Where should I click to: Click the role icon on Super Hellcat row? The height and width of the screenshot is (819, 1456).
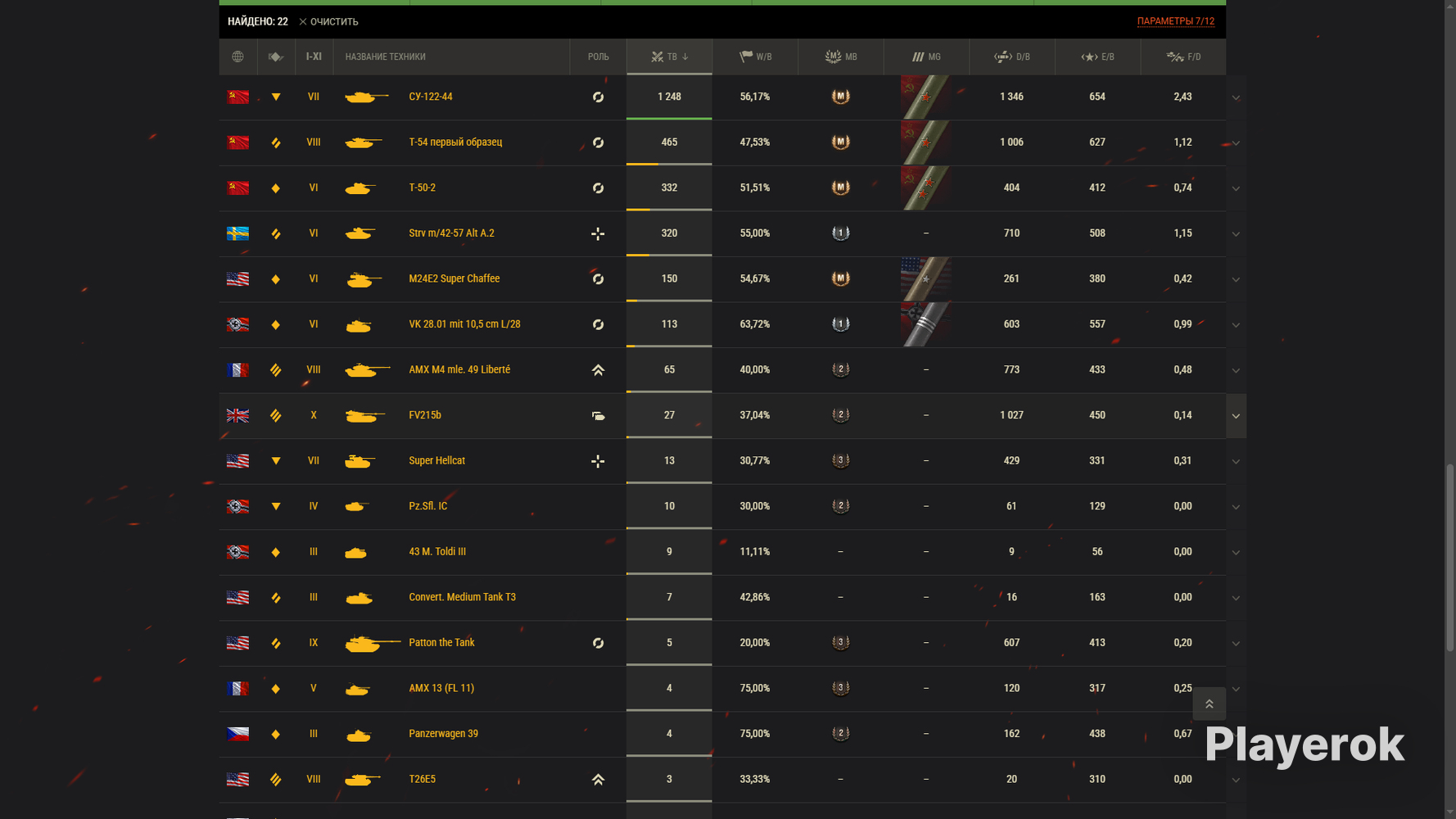coord(598,461)
